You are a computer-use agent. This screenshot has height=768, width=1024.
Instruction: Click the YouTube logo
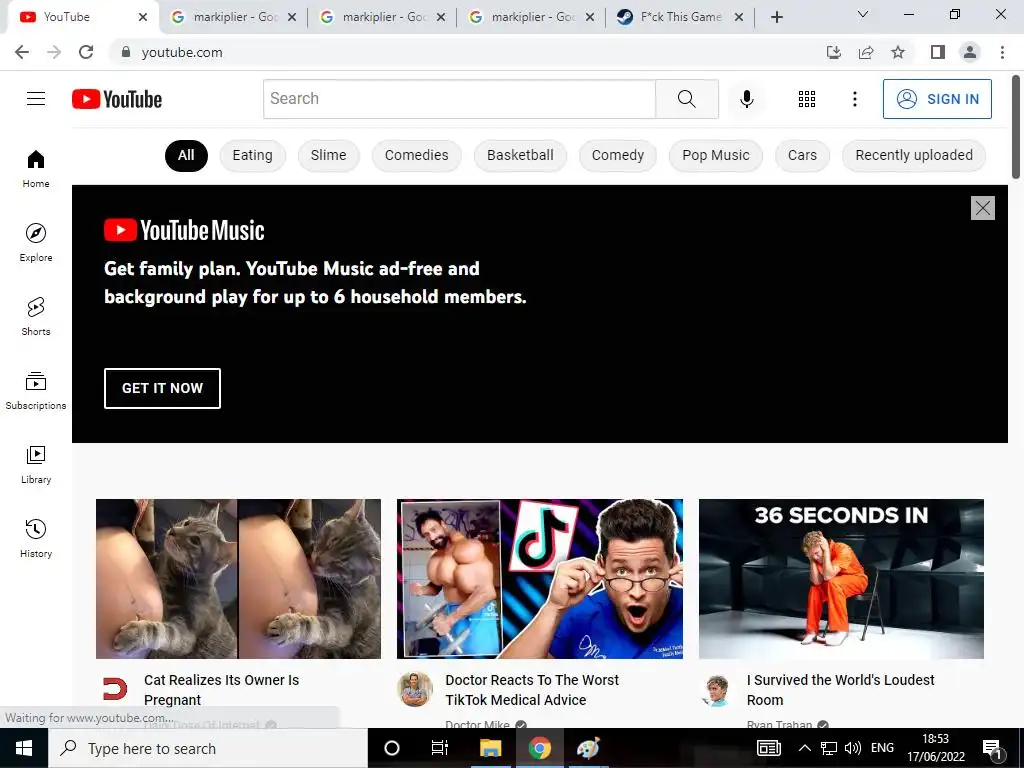point(117,99)
